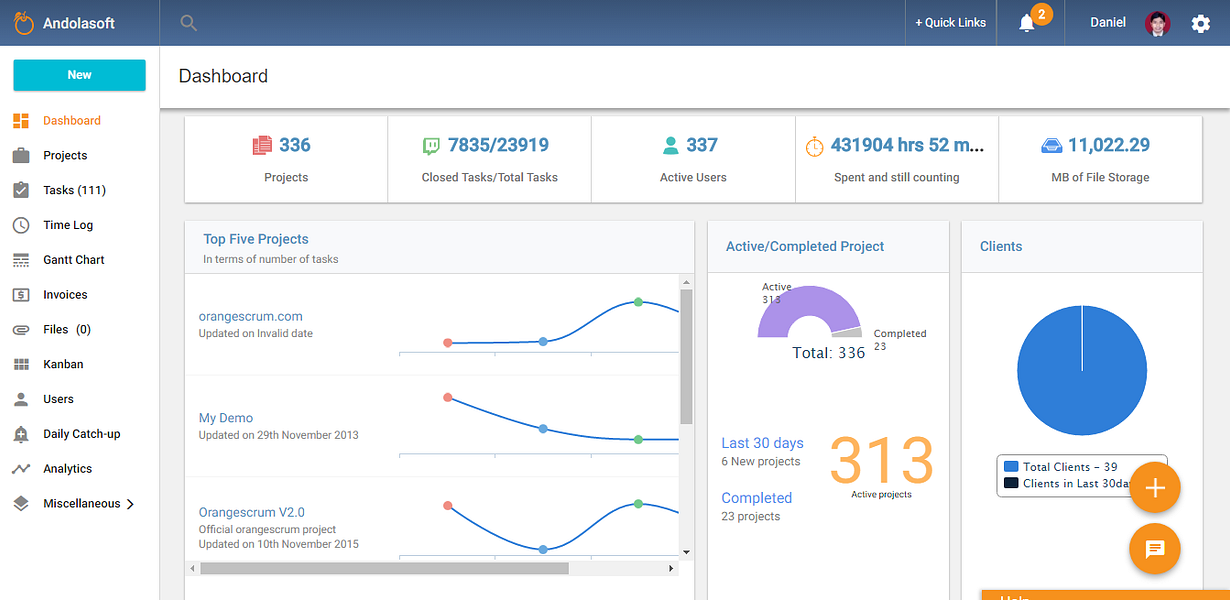Click the Daily Catch-up bell icon

21,434
